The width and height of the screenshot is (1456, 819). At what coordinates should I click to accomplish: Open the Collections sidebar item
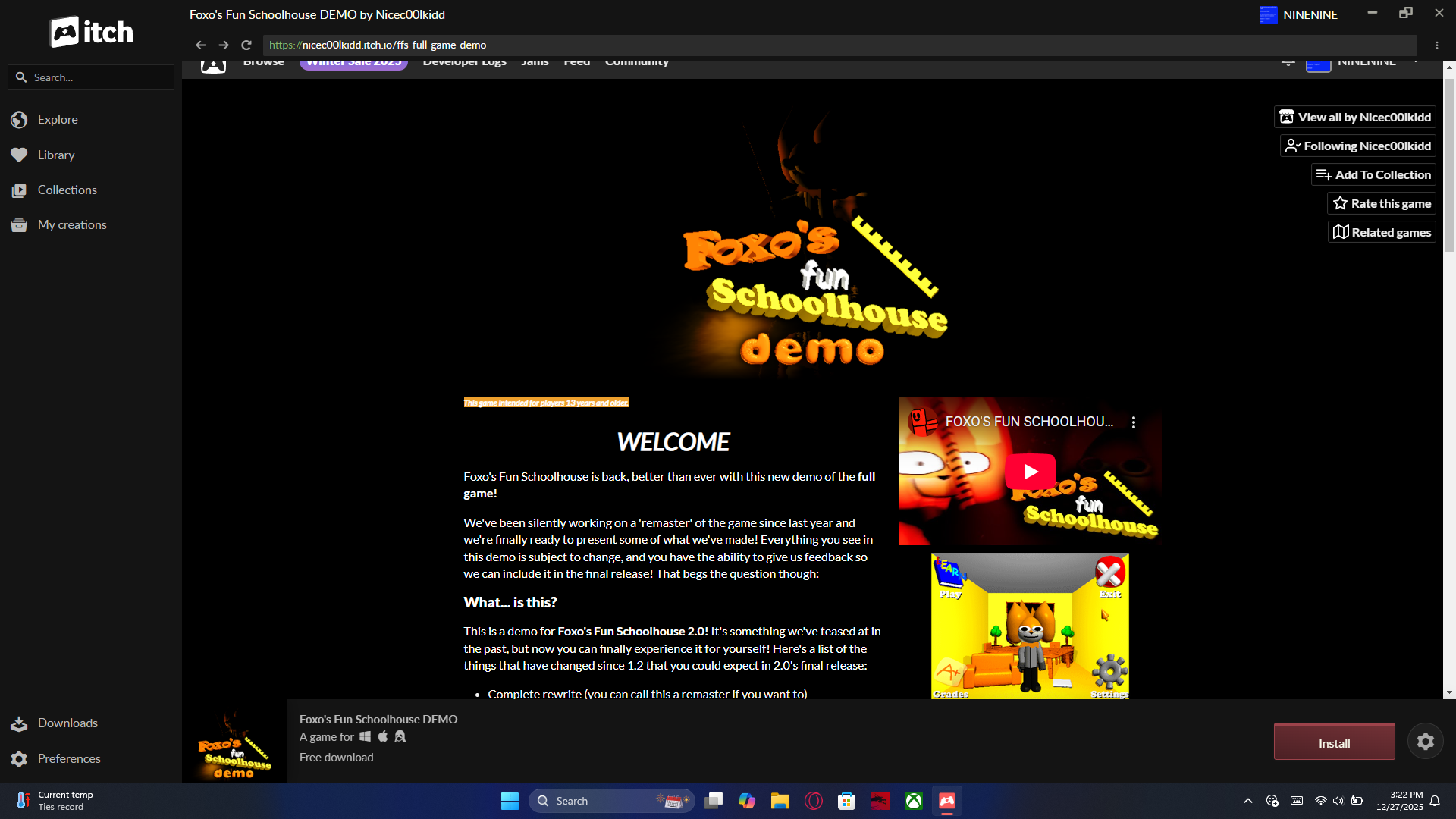coord(67,190)
